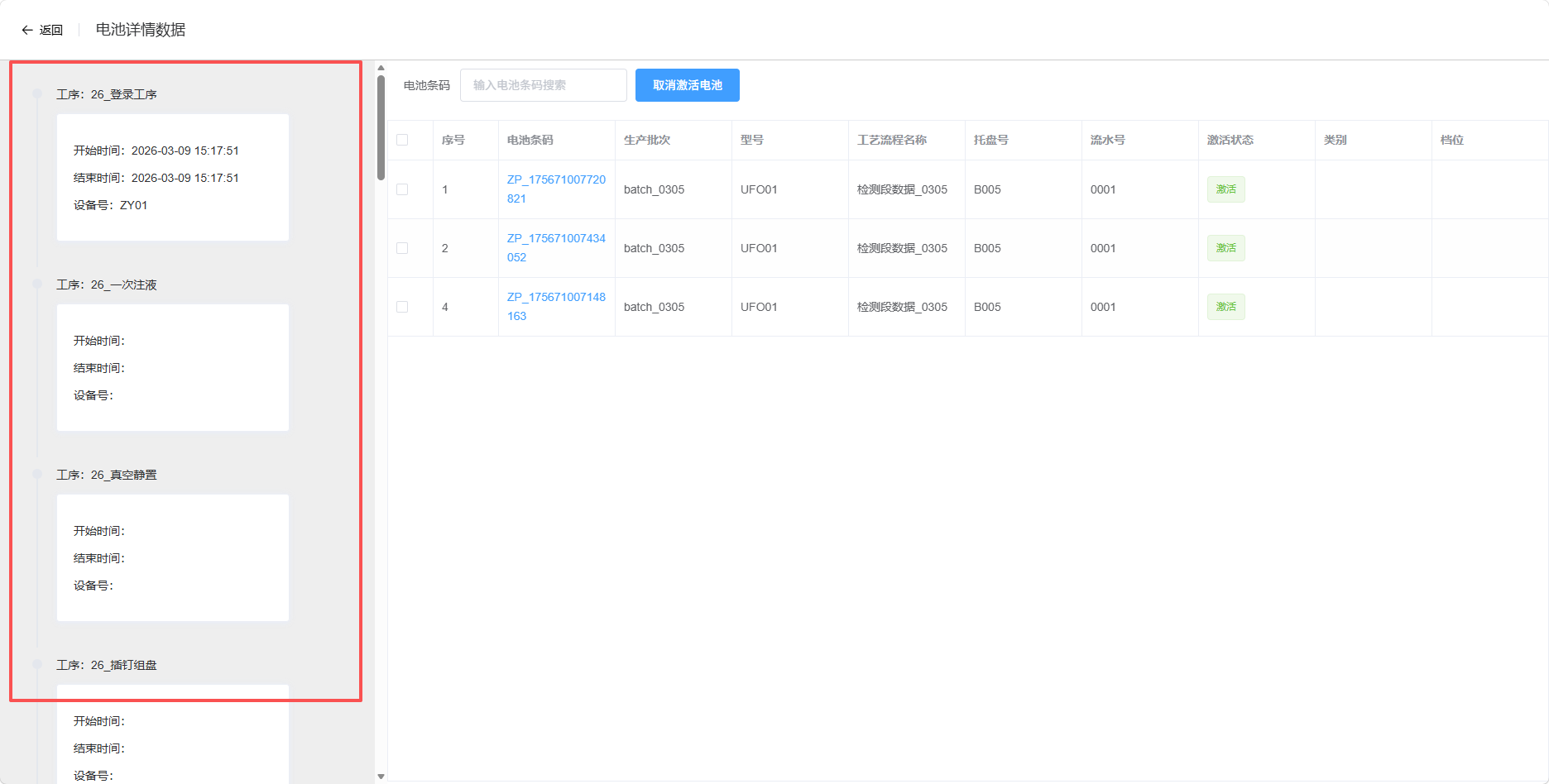Image resolution: width=1549 pixels, height=784 pixels.
Task: Open battery link ZP_175671007434052
Action: coord(556,248)
